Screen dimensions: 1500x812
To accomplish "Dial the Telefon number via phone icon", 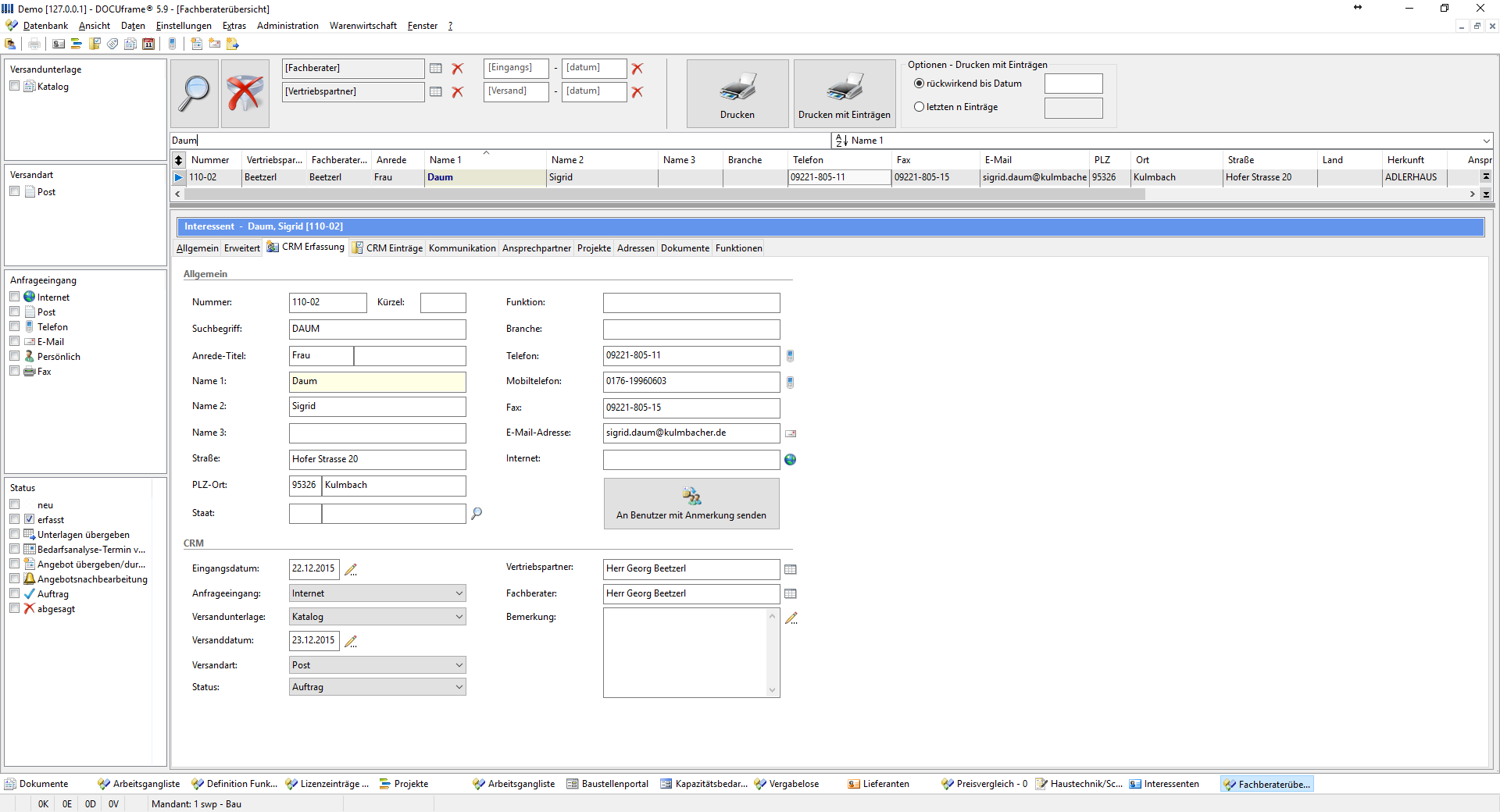I will click(791, 356).
